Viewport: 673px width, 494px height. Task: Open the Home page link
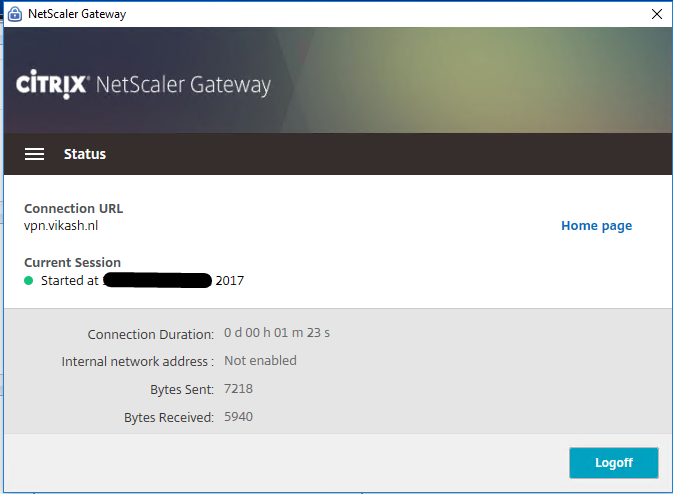tap(597, 225)
